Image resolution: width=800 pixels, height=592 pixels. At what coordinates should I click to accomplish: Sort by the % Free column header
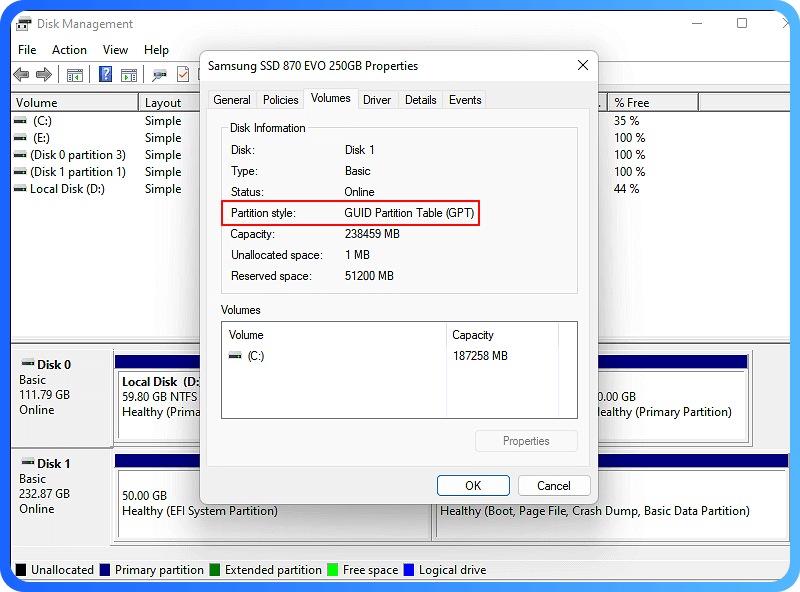tap(653, 103)
